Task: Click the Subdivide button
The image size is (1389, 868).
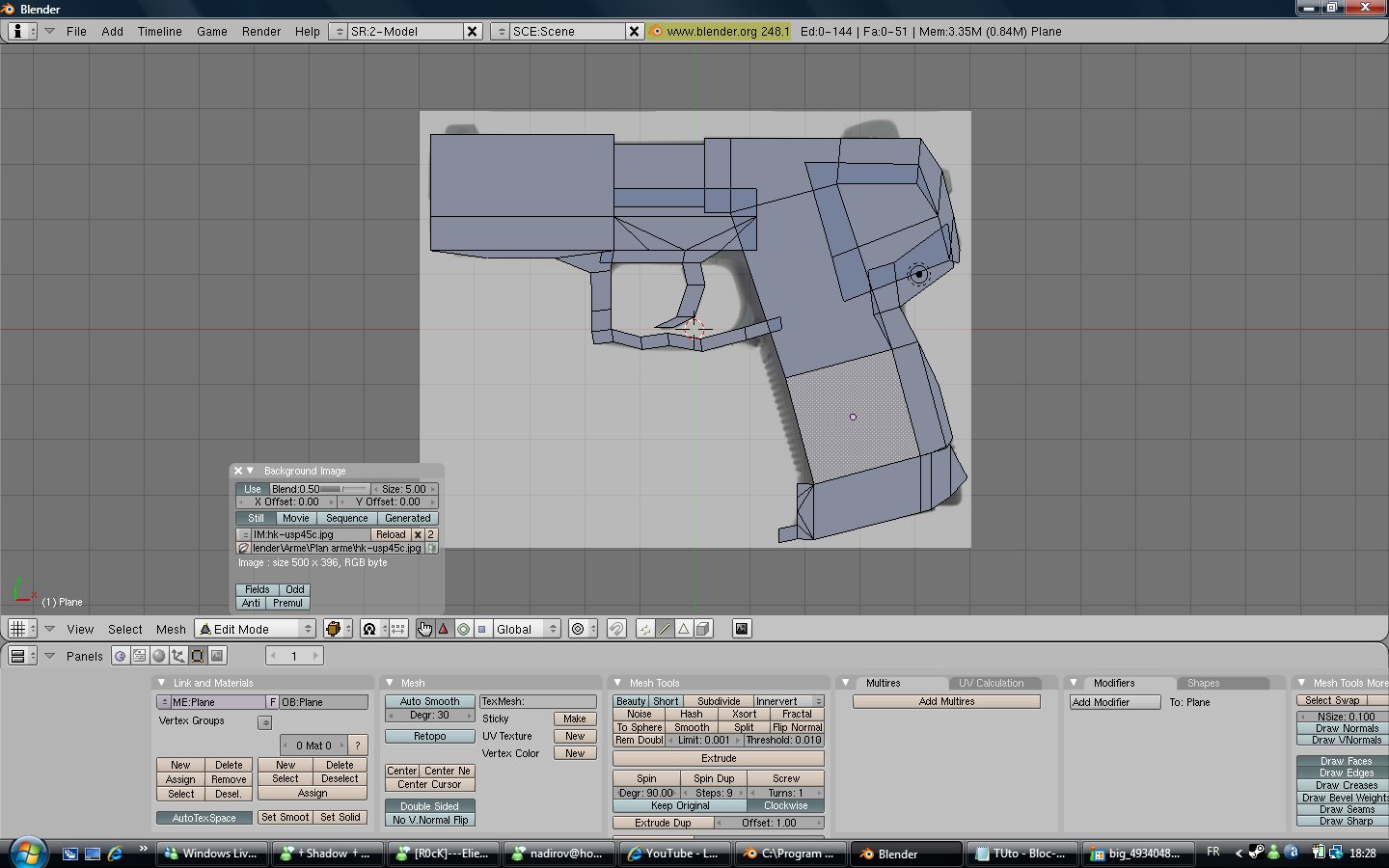Action: 719,701
